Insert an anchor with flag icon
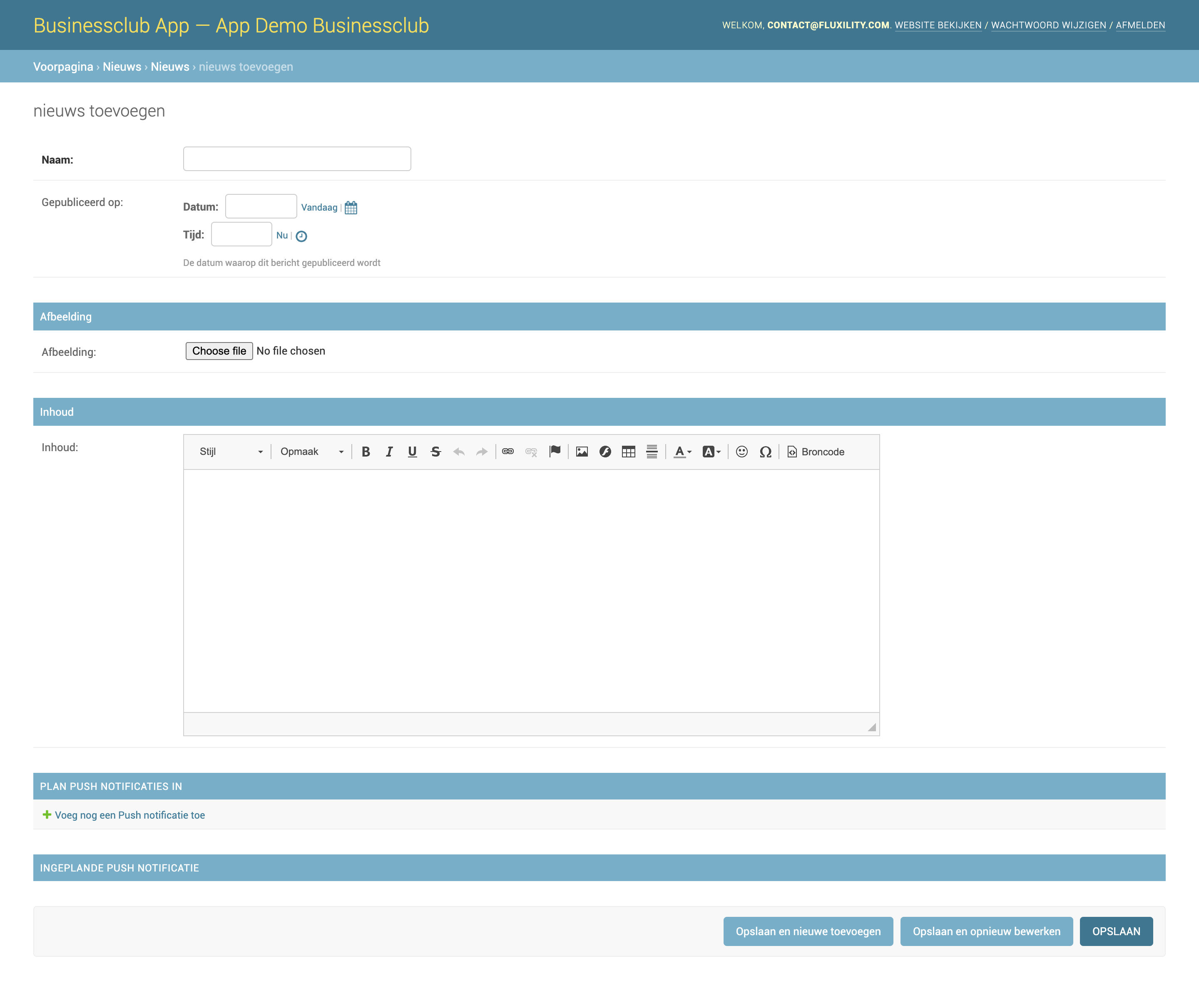 [555, 452]
